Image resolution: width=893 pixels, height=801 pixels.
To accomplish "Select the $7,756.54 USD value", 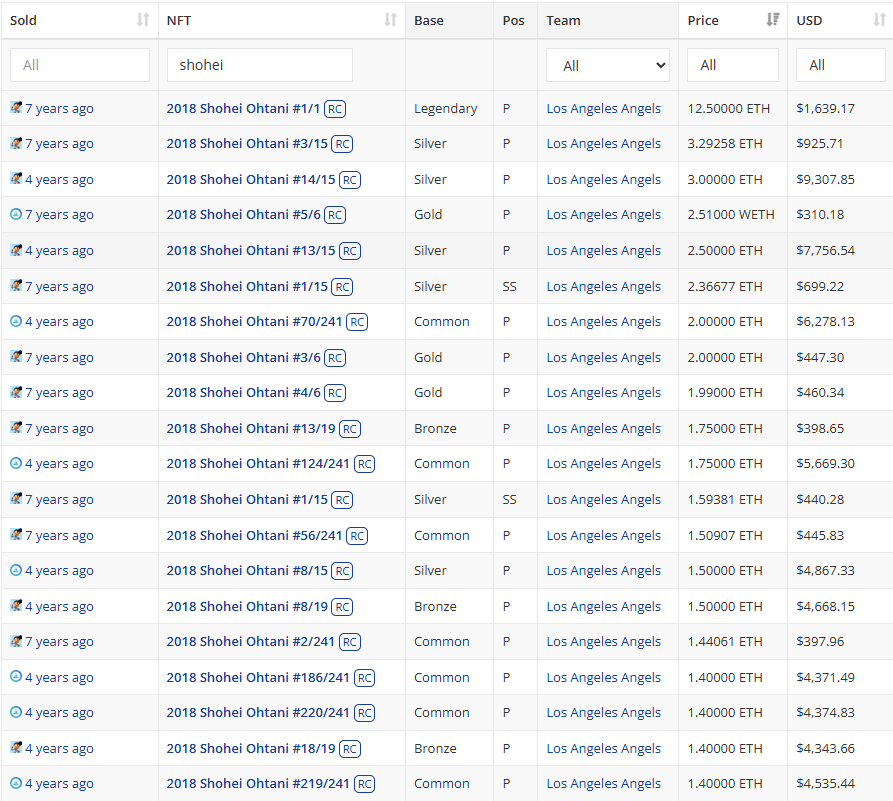I will (x=825, y=250).
